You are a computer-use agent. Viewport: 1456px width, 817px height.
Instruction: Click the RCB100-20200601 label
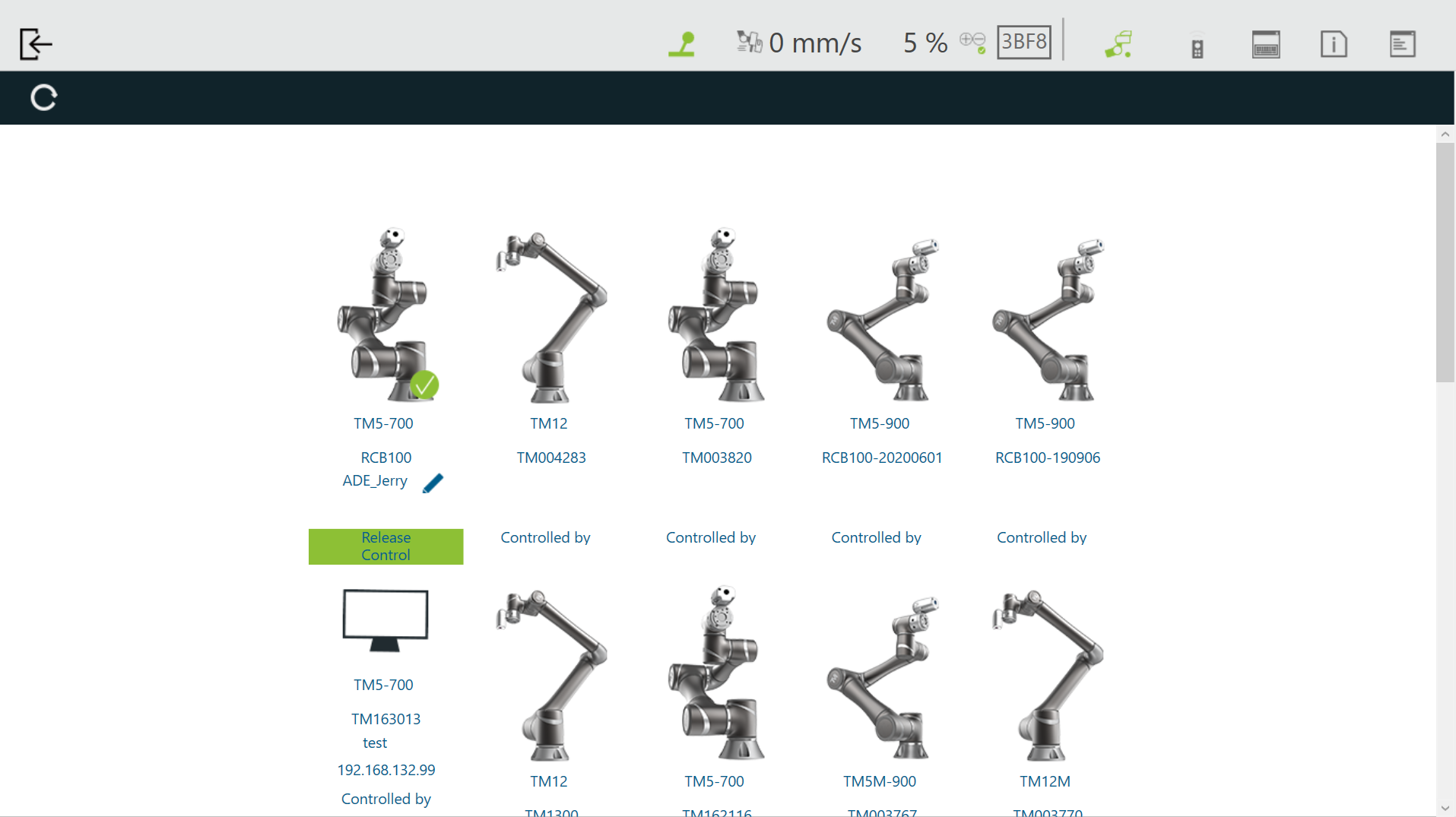pyautogui.click(x=882, y=458)
